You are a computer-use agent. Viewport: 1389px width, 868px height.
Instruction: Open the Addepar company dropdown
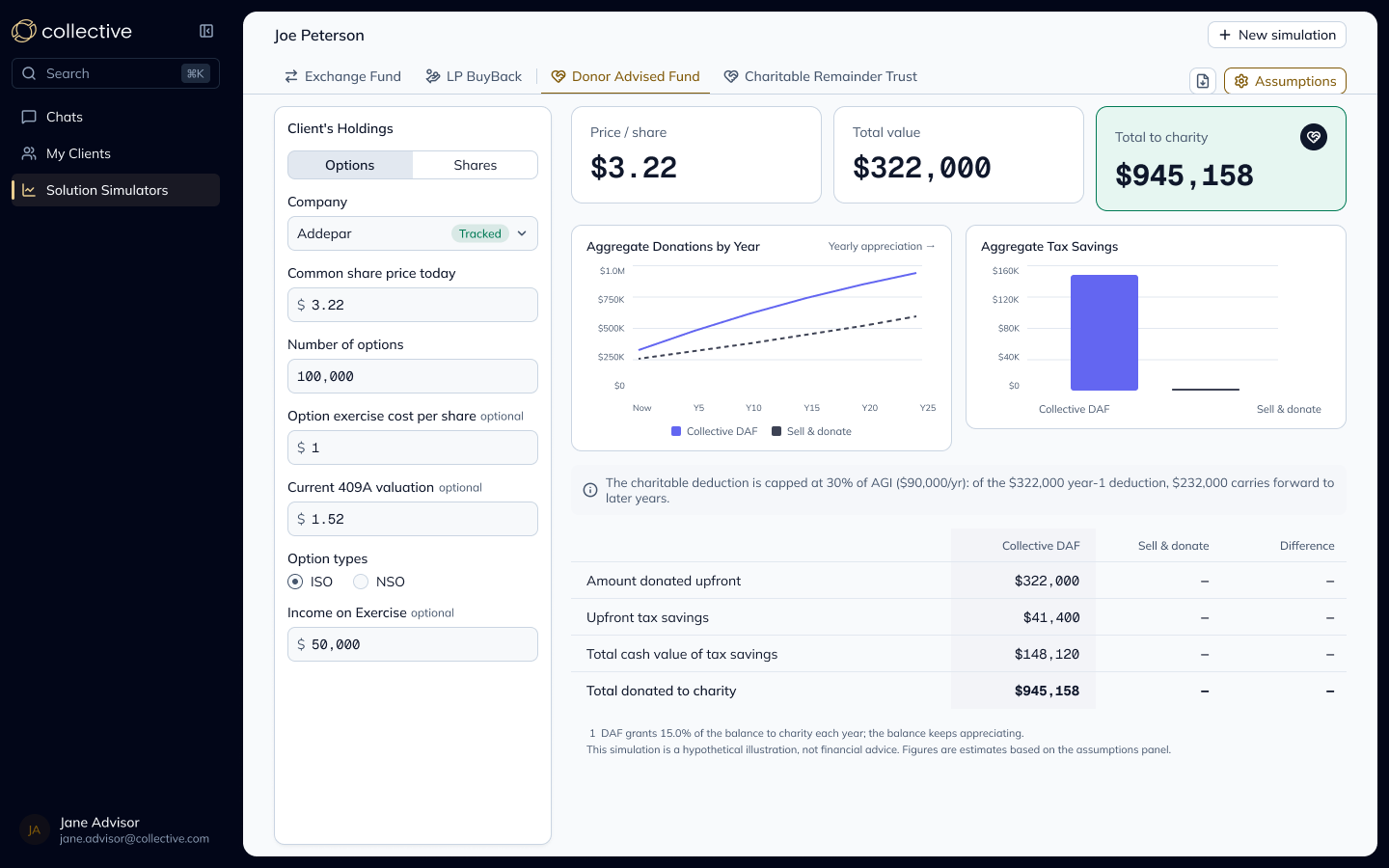pos(413,233)
